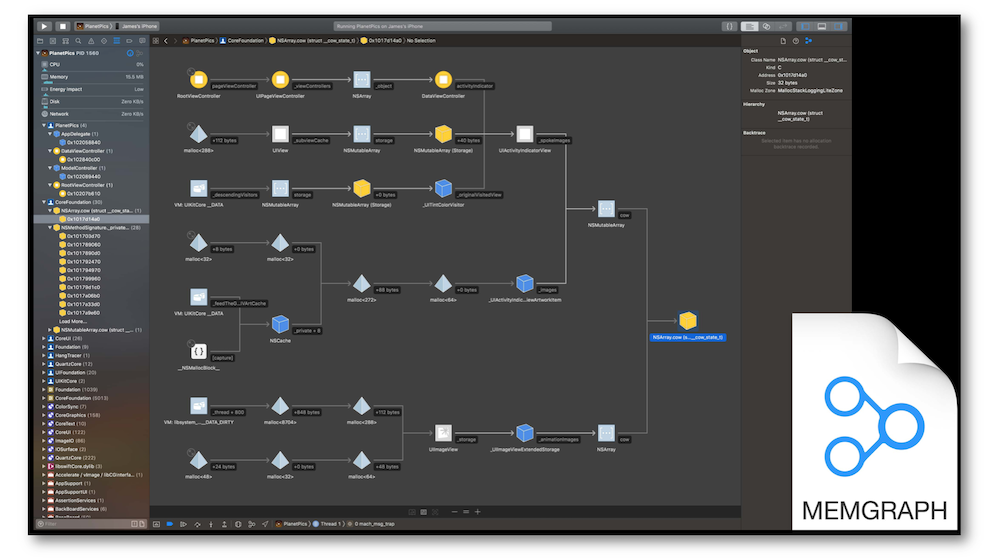The height and width of the screenshot is (559, 1000).
Task: Select the Memory gauge row
Action: 92,76
